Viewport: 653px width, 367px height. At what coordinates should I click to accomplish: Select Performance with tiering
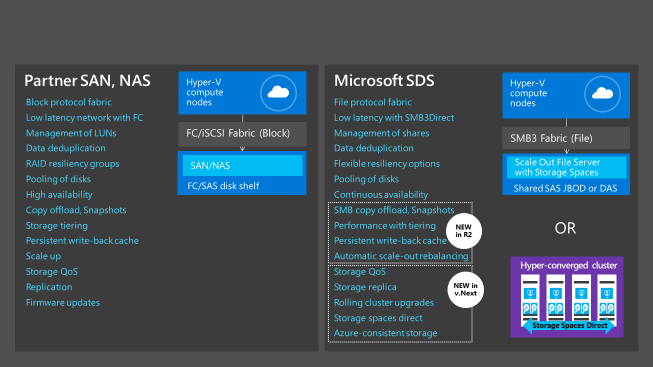point(385,225)
